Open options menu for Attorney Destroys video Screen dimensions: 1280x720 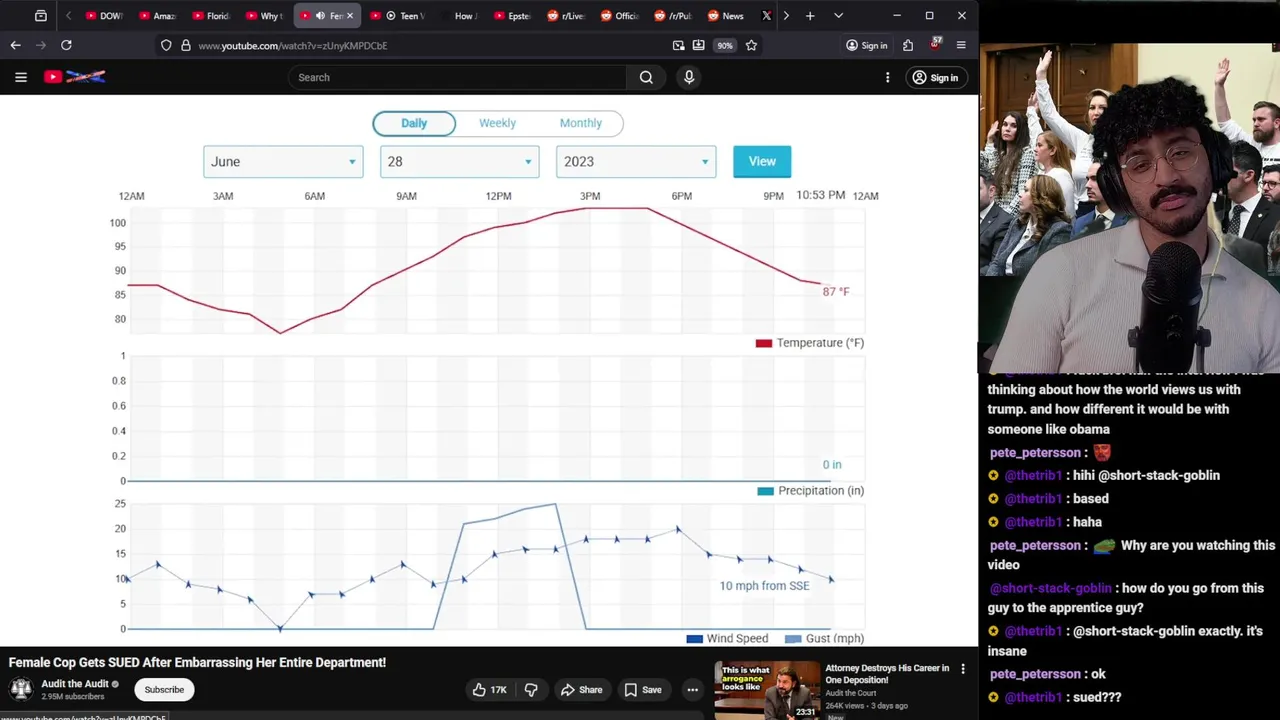[x=963, y=669]
